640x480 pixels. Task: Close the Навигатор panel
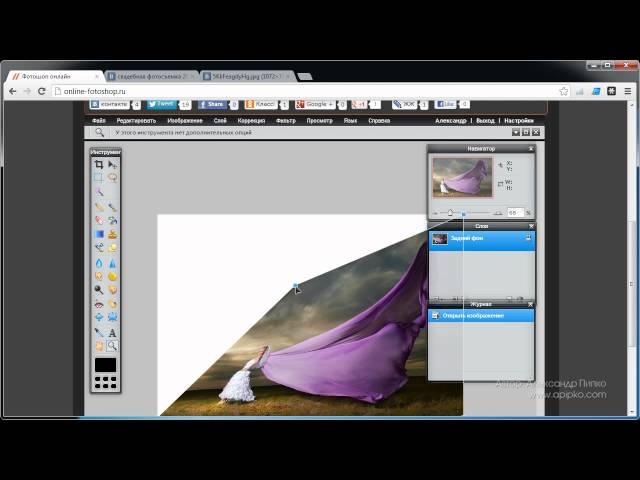click(x=531, y=149)
